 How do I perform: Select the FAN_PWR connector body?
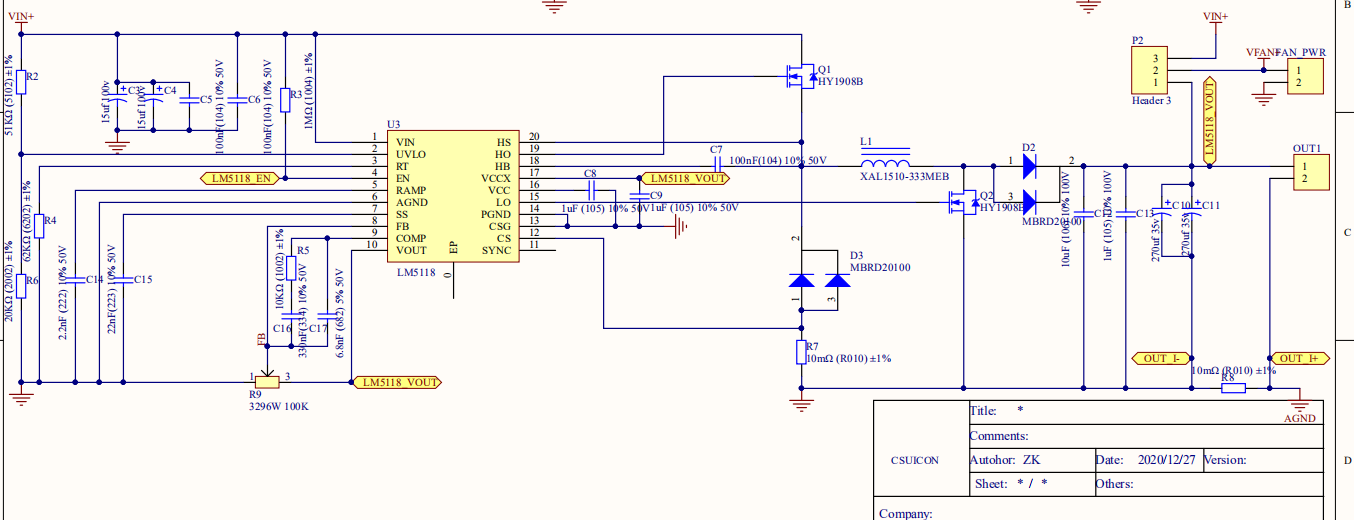point(1305,76)
